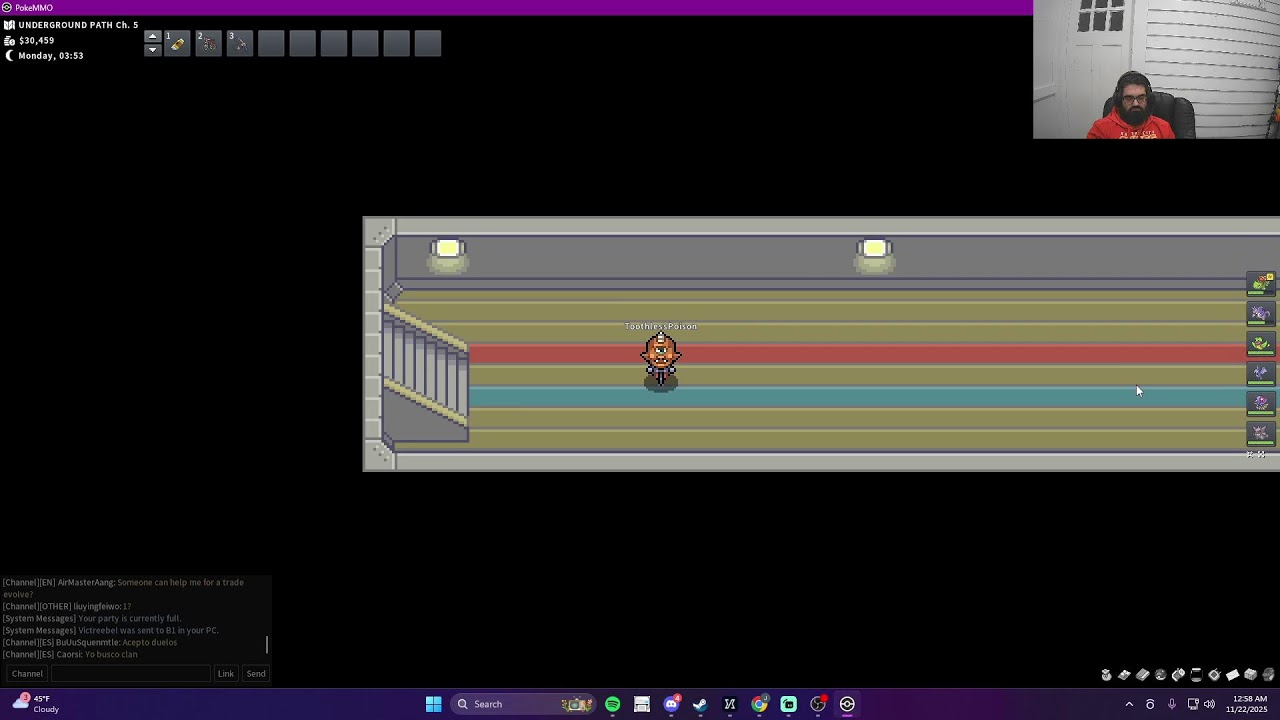Viewport: 1280px width, 720px height.
Task: Use the bicycle in hotbar slot 2
Action: (208, 44)
